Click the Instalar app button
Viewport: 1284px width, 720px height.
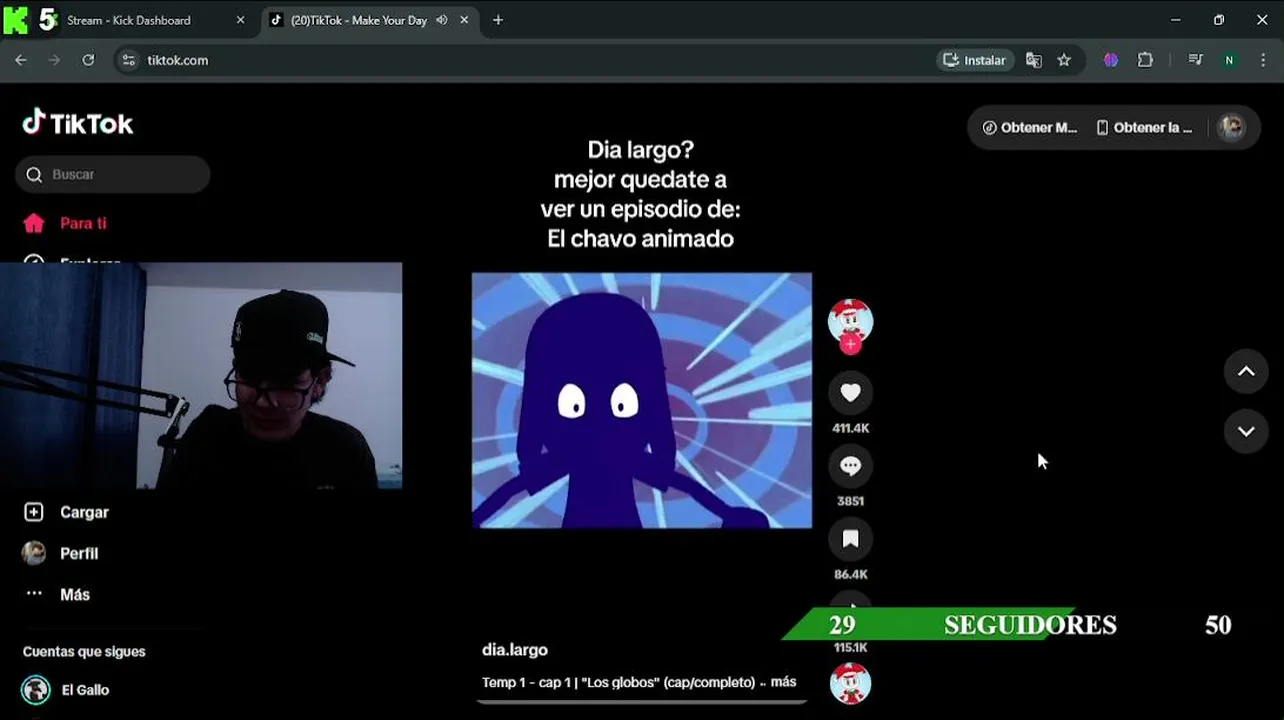tap(976, 60)
